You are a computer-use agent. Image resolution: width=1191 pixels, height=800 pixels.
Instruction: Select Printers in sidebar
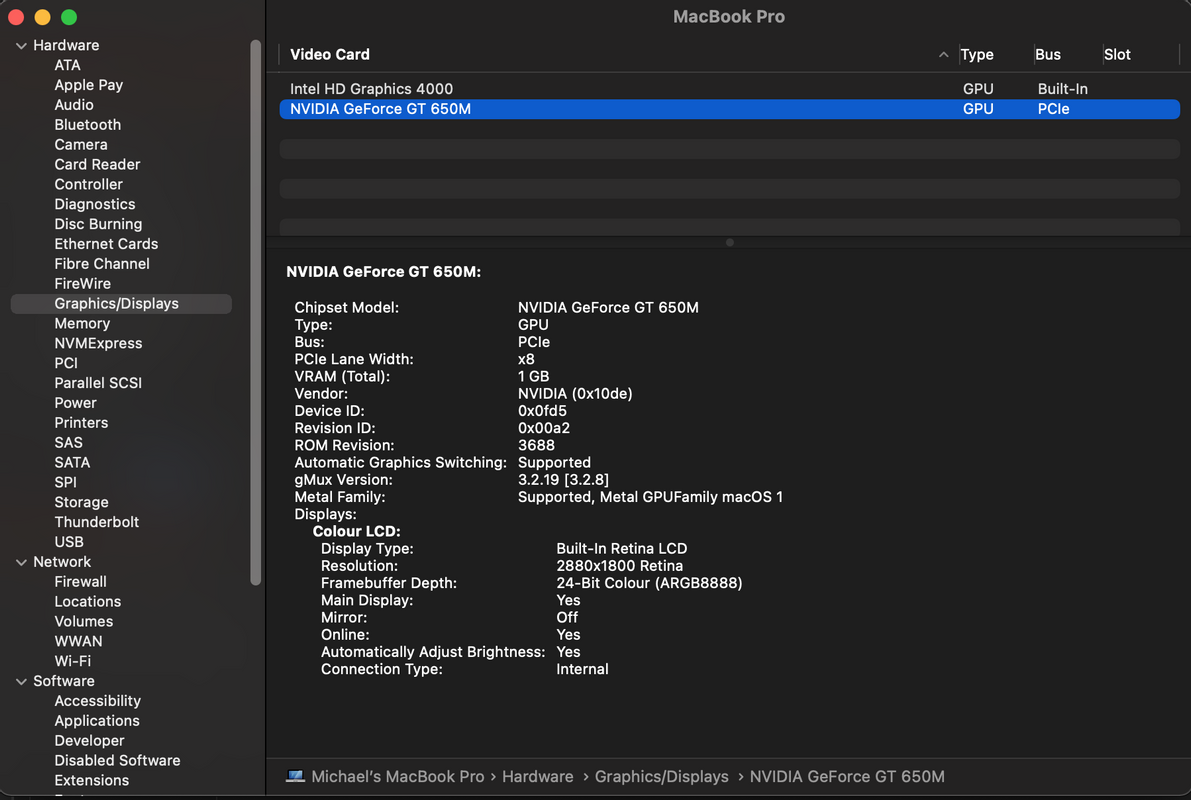pos(81,422)
